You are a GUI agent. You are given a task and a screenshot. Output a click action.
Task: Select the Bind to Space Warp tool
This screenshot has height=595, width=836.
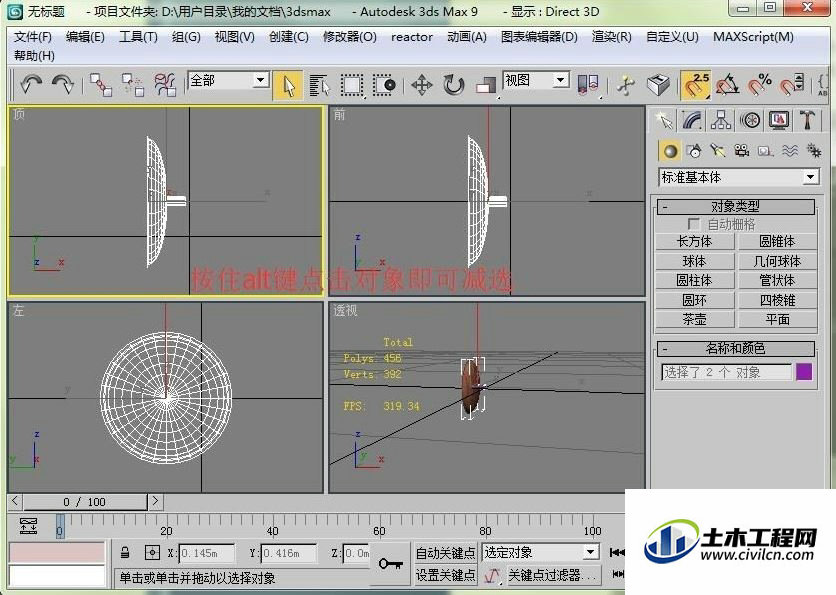(x=165, y=85)
